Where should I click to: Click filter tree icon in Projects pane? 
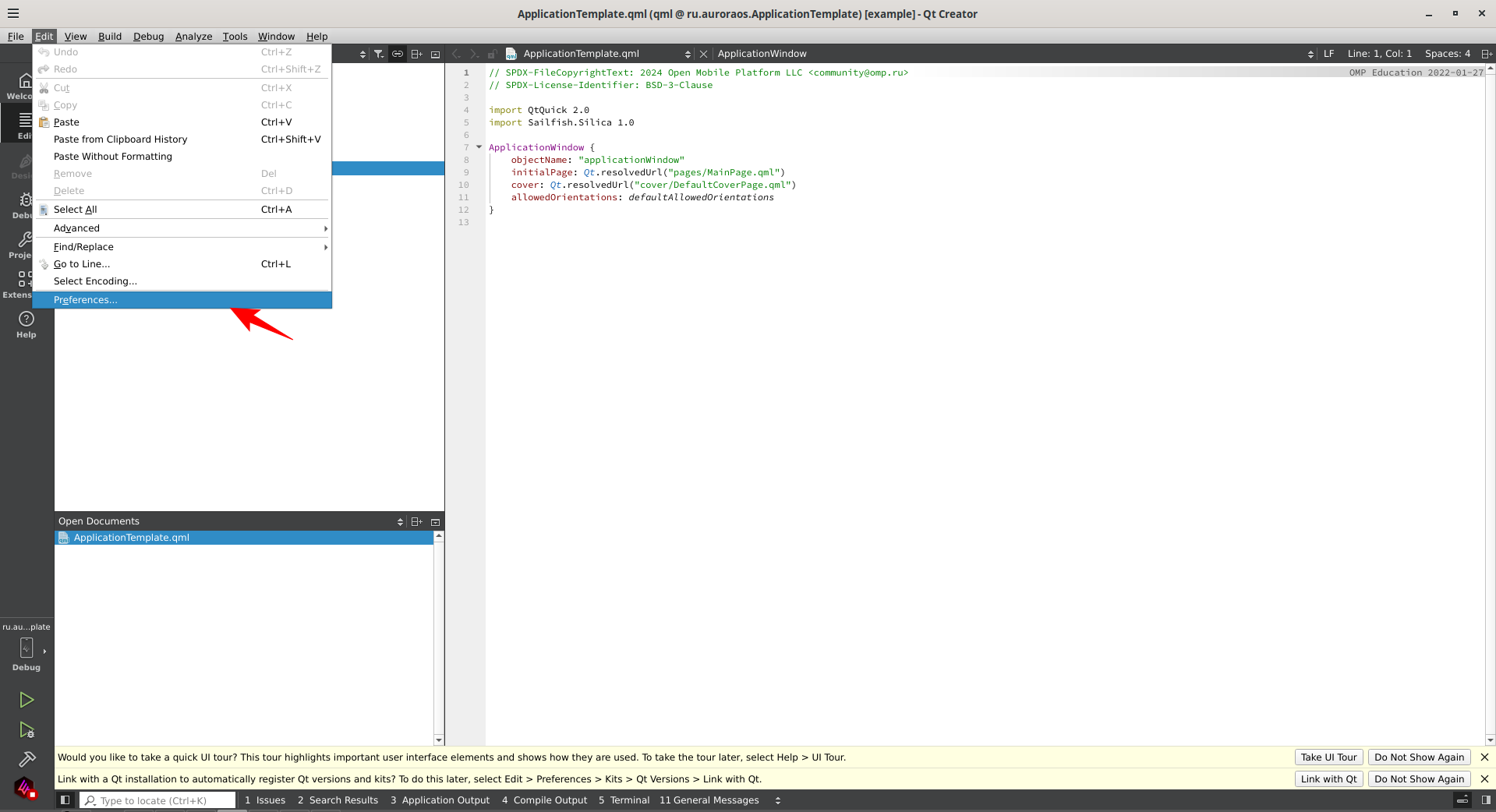click(379, 54)
